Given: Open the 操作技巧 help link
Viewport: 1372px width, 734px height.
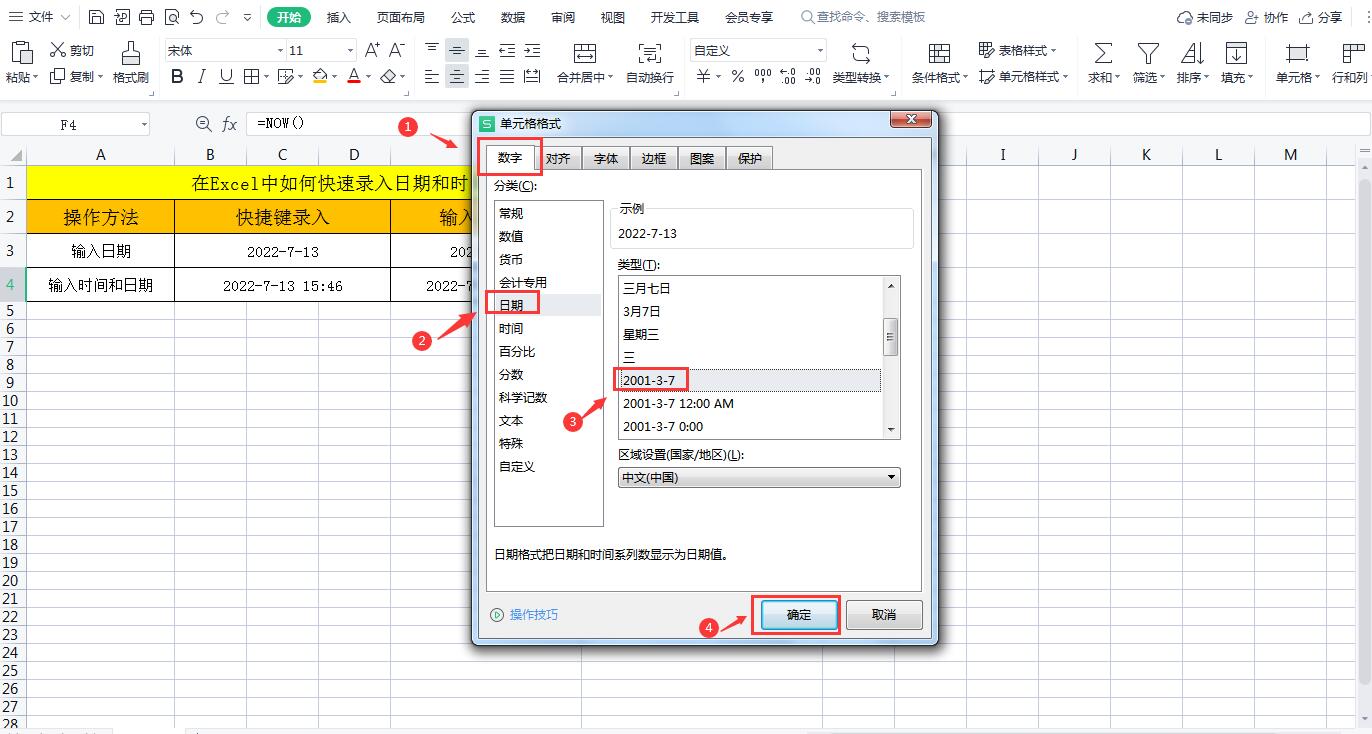Looking at the screenshot, I should [533, 615].
